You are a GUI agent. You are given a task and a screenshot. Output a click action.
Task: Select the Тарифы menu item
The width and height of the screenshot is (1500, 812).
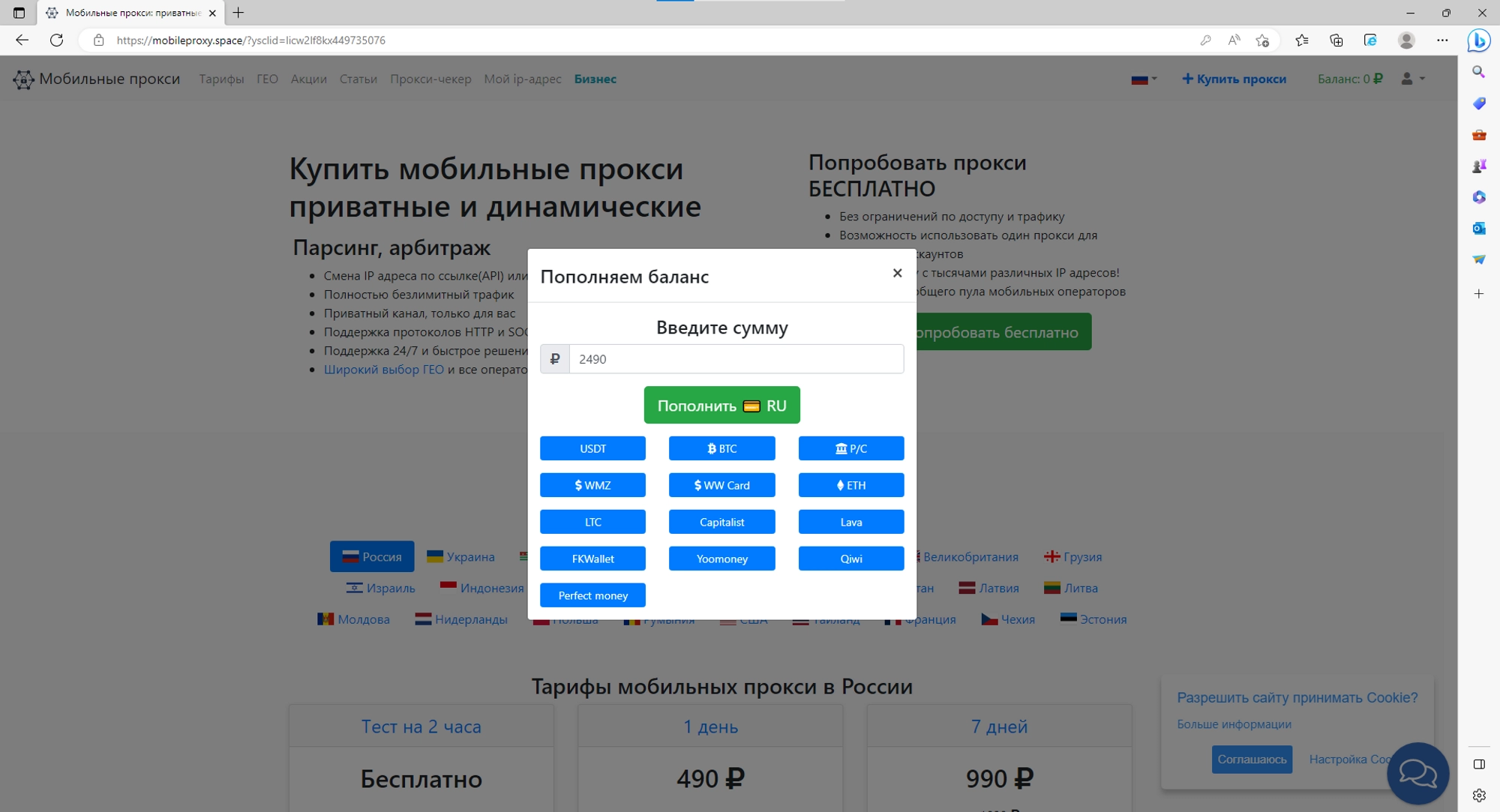click(x=220, y=79)
